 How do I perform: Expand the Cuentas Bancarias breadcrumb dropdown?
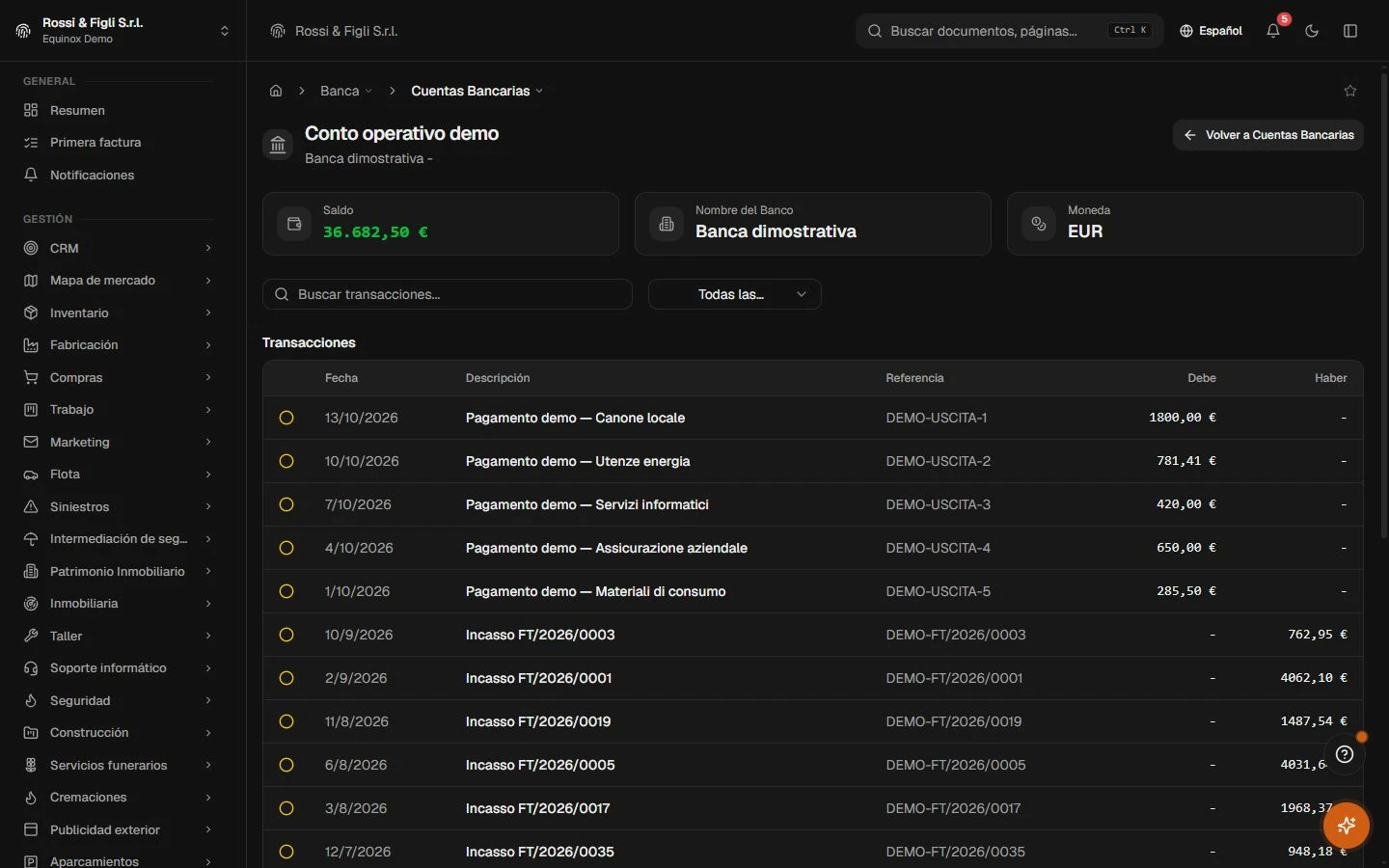pos(477,91)
